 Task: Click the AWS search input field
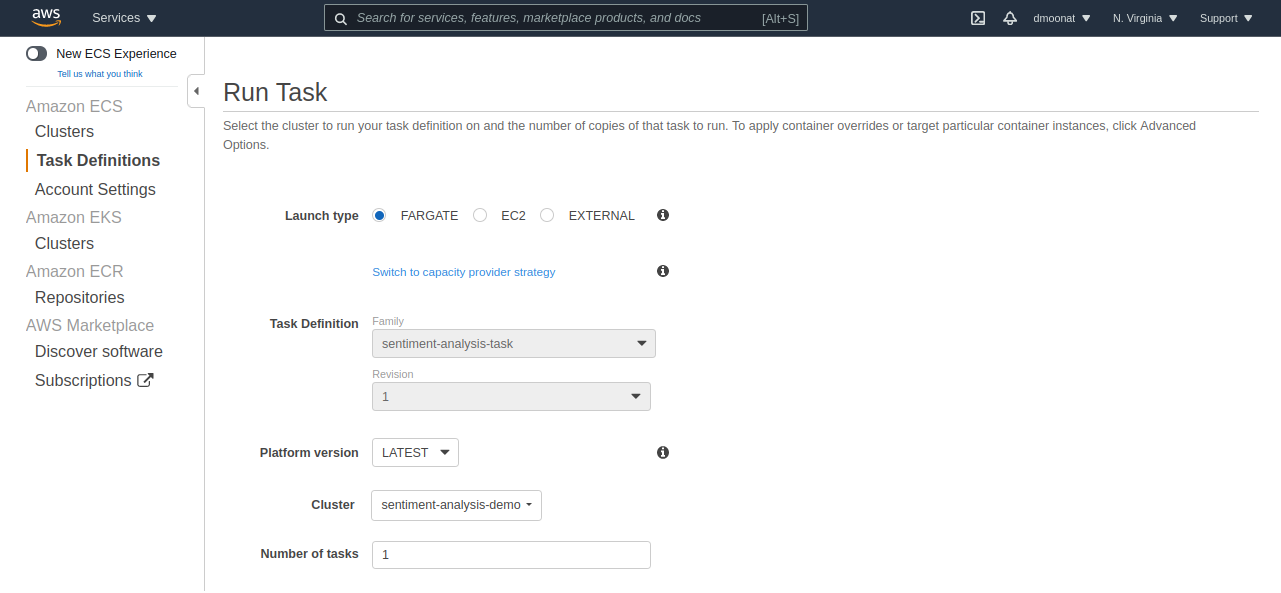click(x=566, y=18)
